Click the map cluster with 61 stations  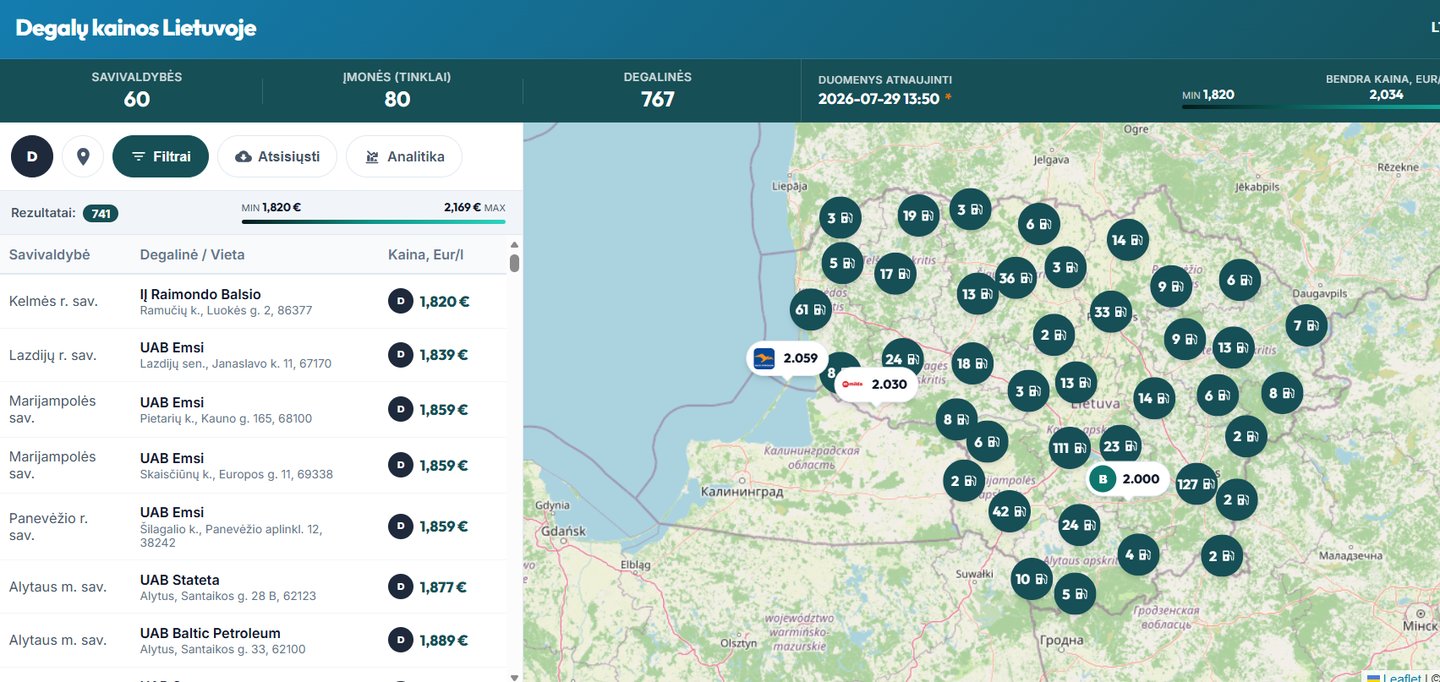pos(811,310)
